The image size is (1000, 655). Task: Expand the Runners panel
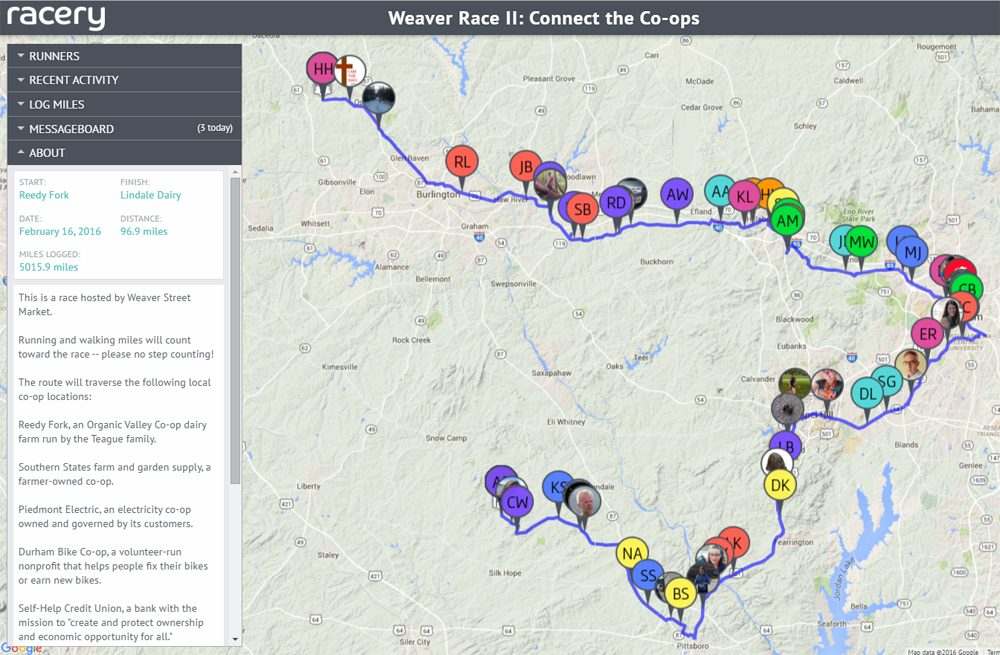124,56
